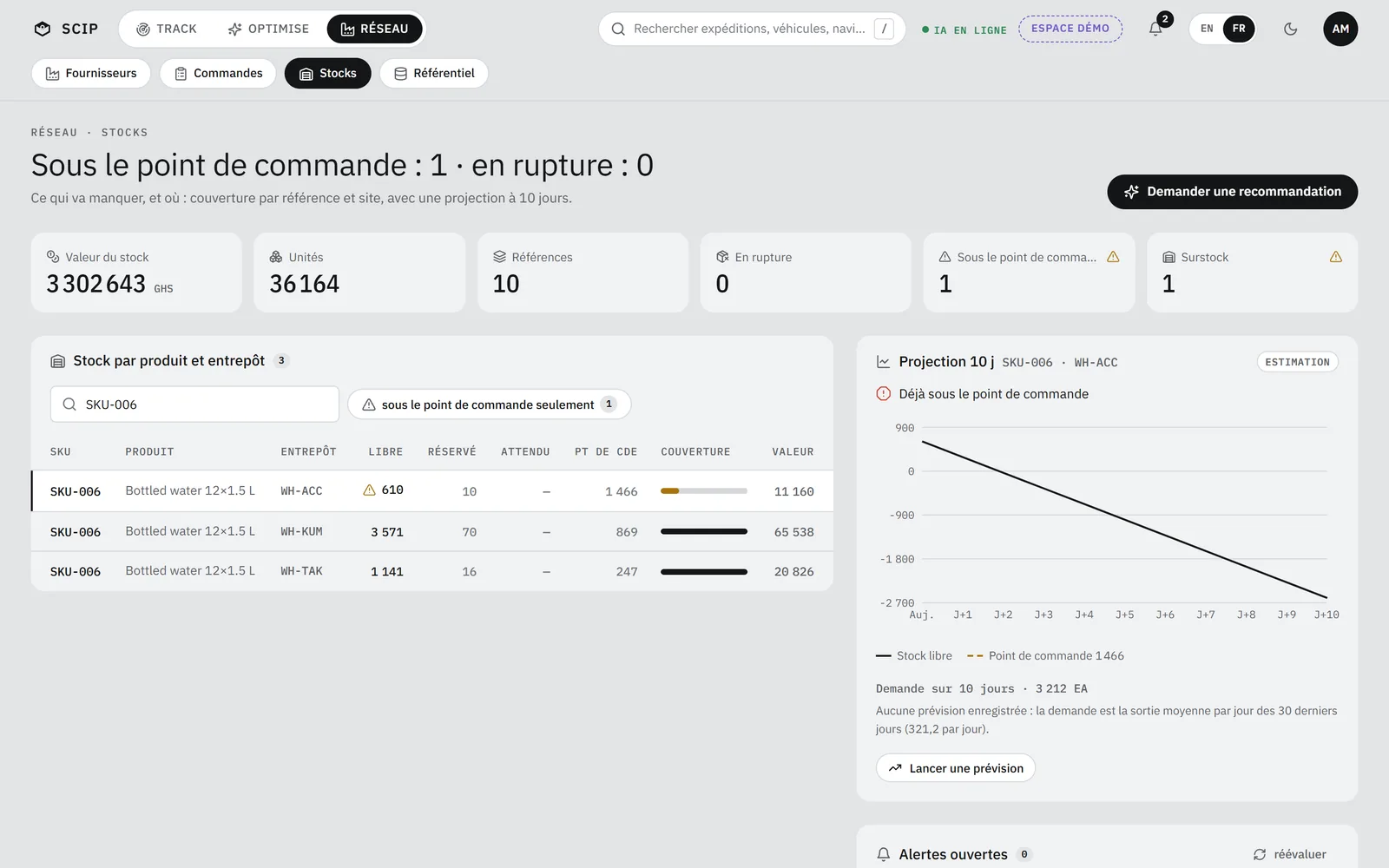
Task: Switch to OPTIMISE section
Action: (x=268, y=29)
